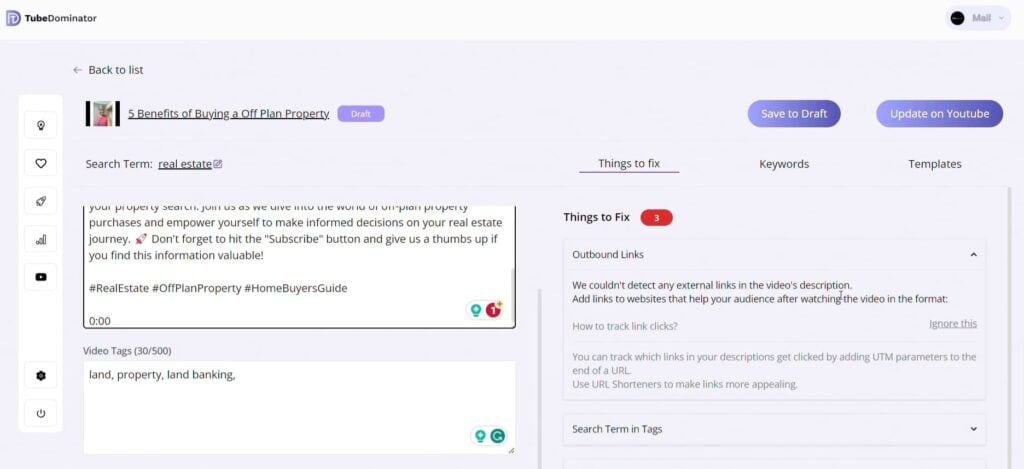The width and height of the screenshot is (1024, 469).
Task: Click the red 3 issues count badge
Action: tap(656, 218)
